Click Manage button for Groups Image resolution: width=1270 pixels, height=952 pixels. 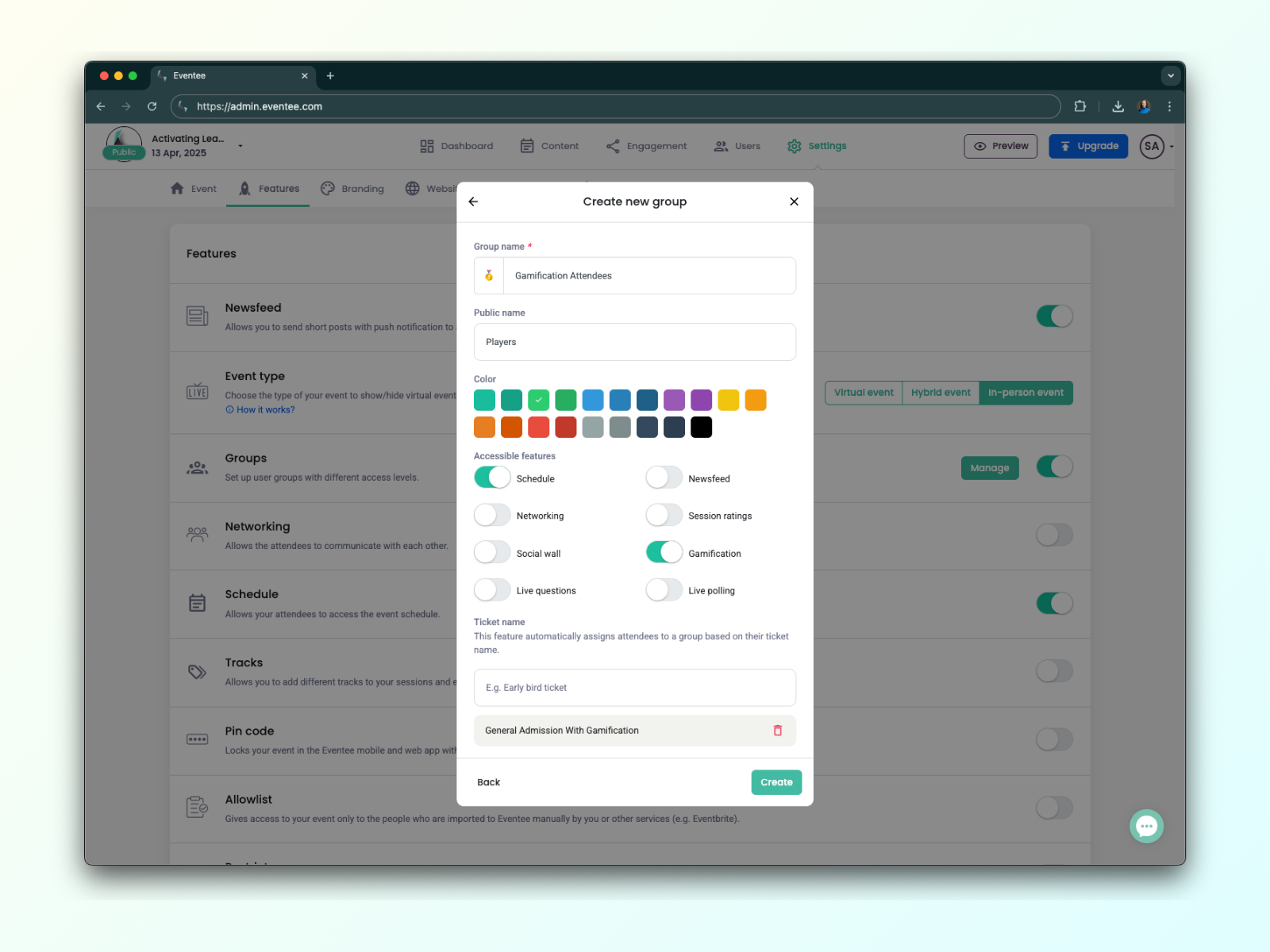[990, 468]
